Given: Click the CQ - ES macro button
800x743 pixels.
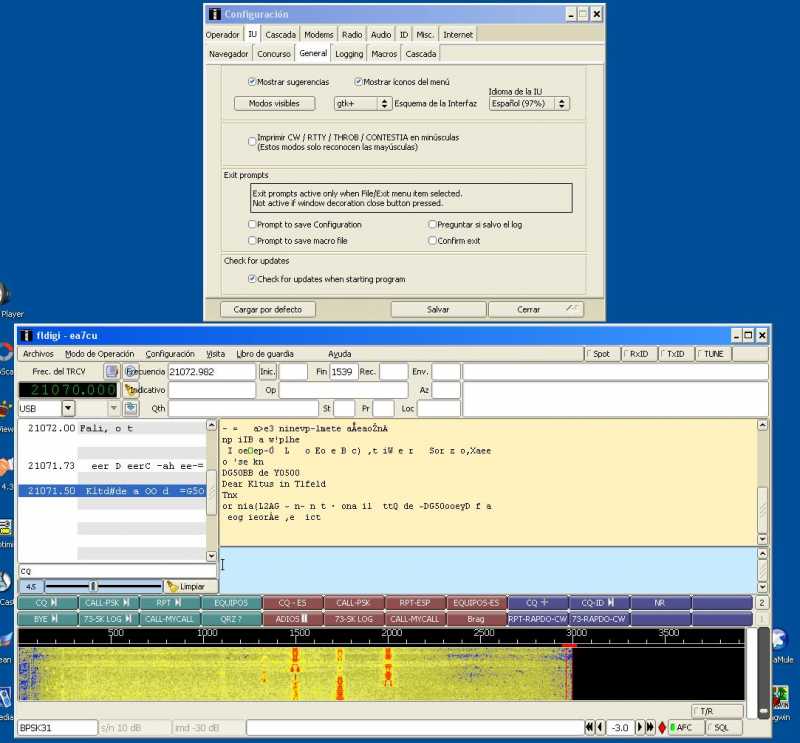Looking at the screenshot, I should click(293, 603).
